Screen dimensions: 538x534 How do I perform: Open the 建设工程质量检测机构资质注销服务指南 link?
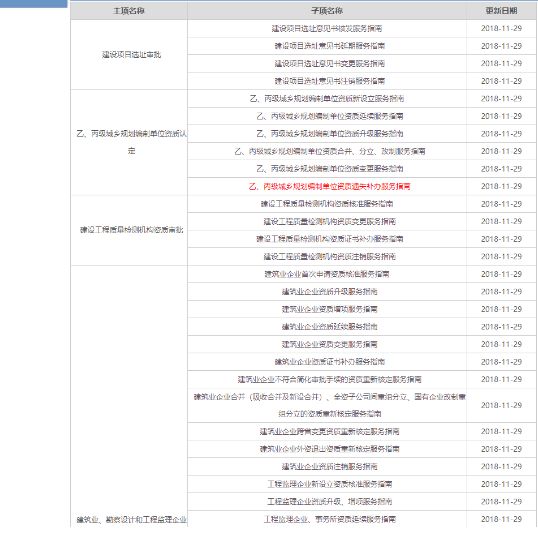click(329, 256)
